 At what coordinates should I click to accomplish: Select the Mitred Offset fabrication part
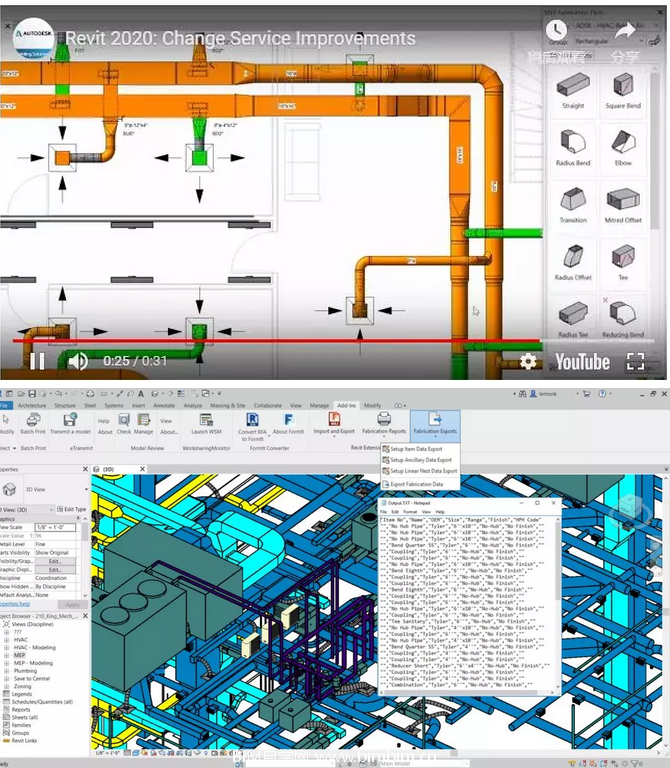(623, 206)
